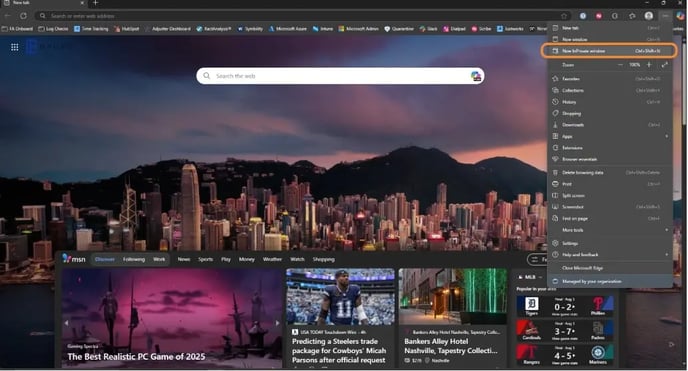Open the Money category
The width and height of the screenshot is (688, 371).
pos(247,259)
